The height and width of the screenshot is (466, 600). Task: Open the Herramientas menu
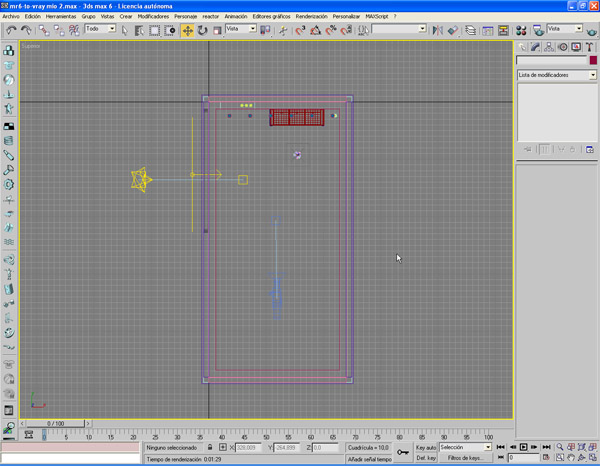61,16
